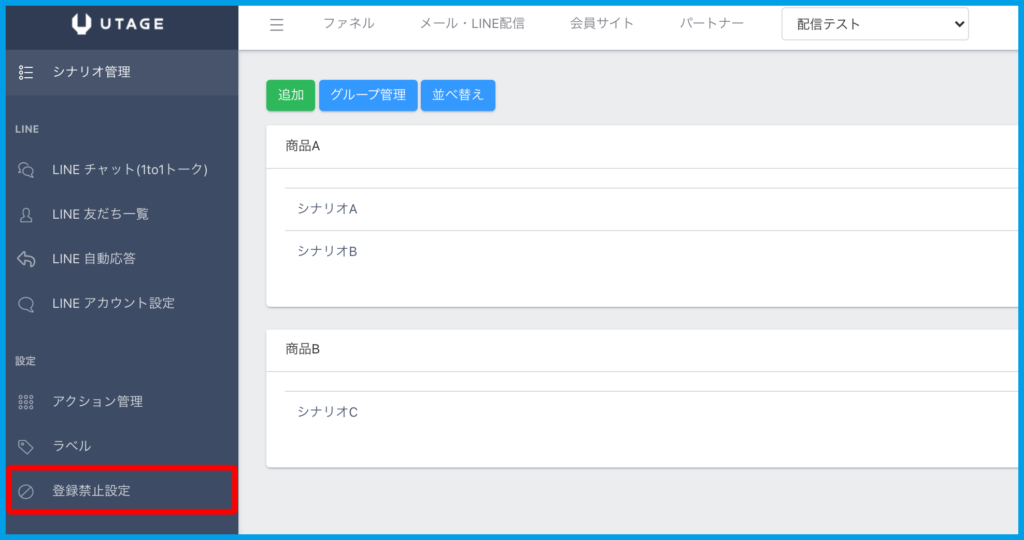This screenshot has width=1024, height=540.
Task: Click the LINE auto-reply arrow icon
Action: [27, 259]
